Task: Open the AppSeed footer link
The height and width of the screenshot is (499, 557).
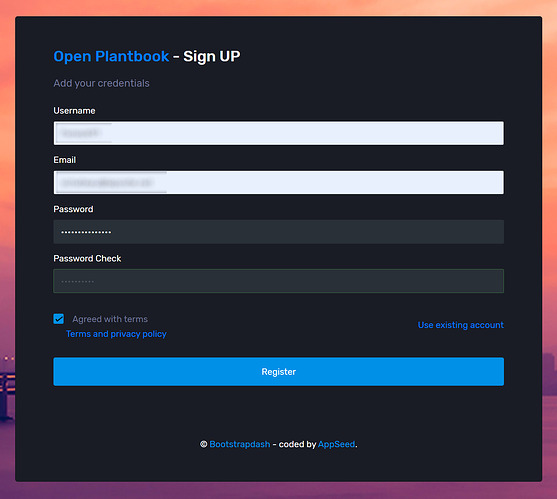Action: (x=336, y=444)
